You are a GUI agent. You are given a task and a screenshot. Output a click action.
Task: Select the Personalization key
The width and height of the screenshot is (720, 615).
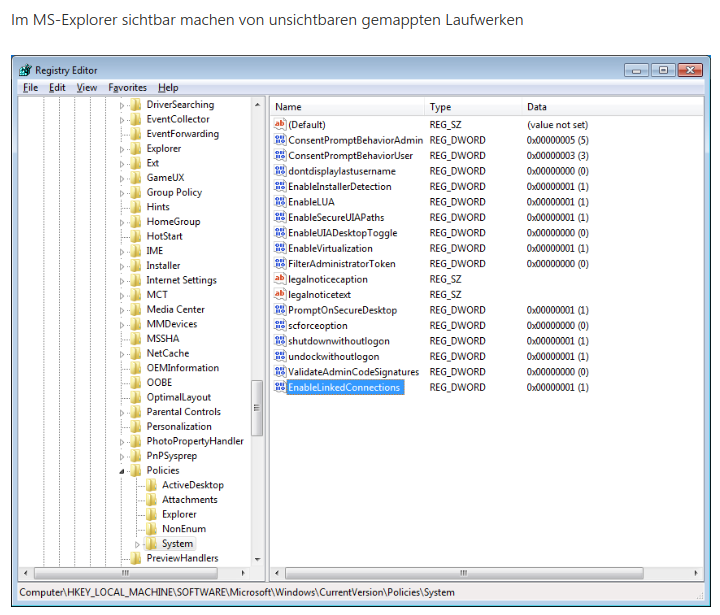[x=179, y=426]
